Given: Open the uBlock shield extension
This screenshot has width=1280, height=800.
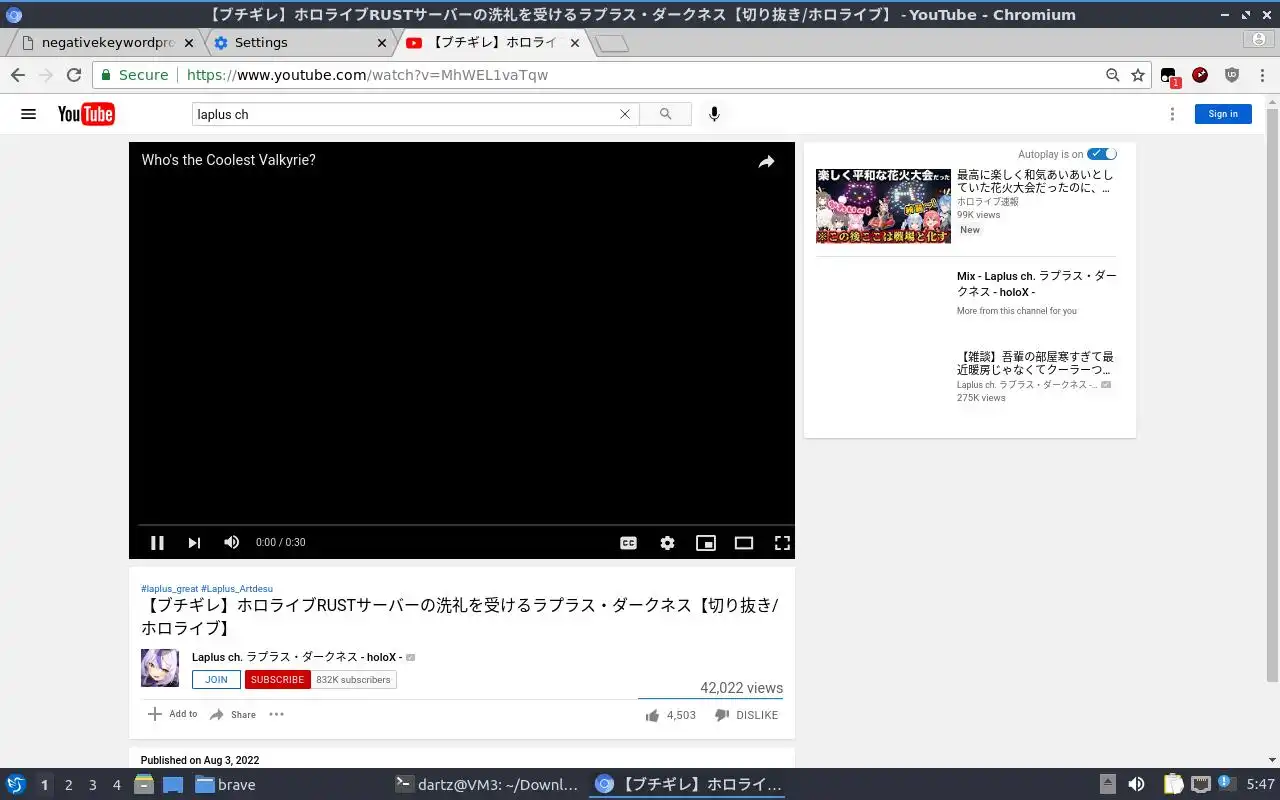Looking at the screenshot, I should click(1232, 75).
